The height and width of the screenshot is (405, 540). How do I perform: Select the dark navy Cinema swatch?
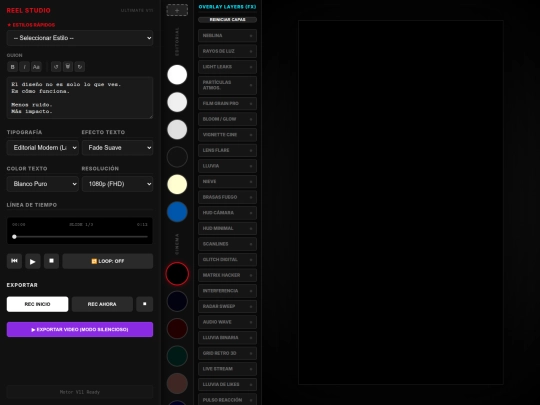coord(177,301)
